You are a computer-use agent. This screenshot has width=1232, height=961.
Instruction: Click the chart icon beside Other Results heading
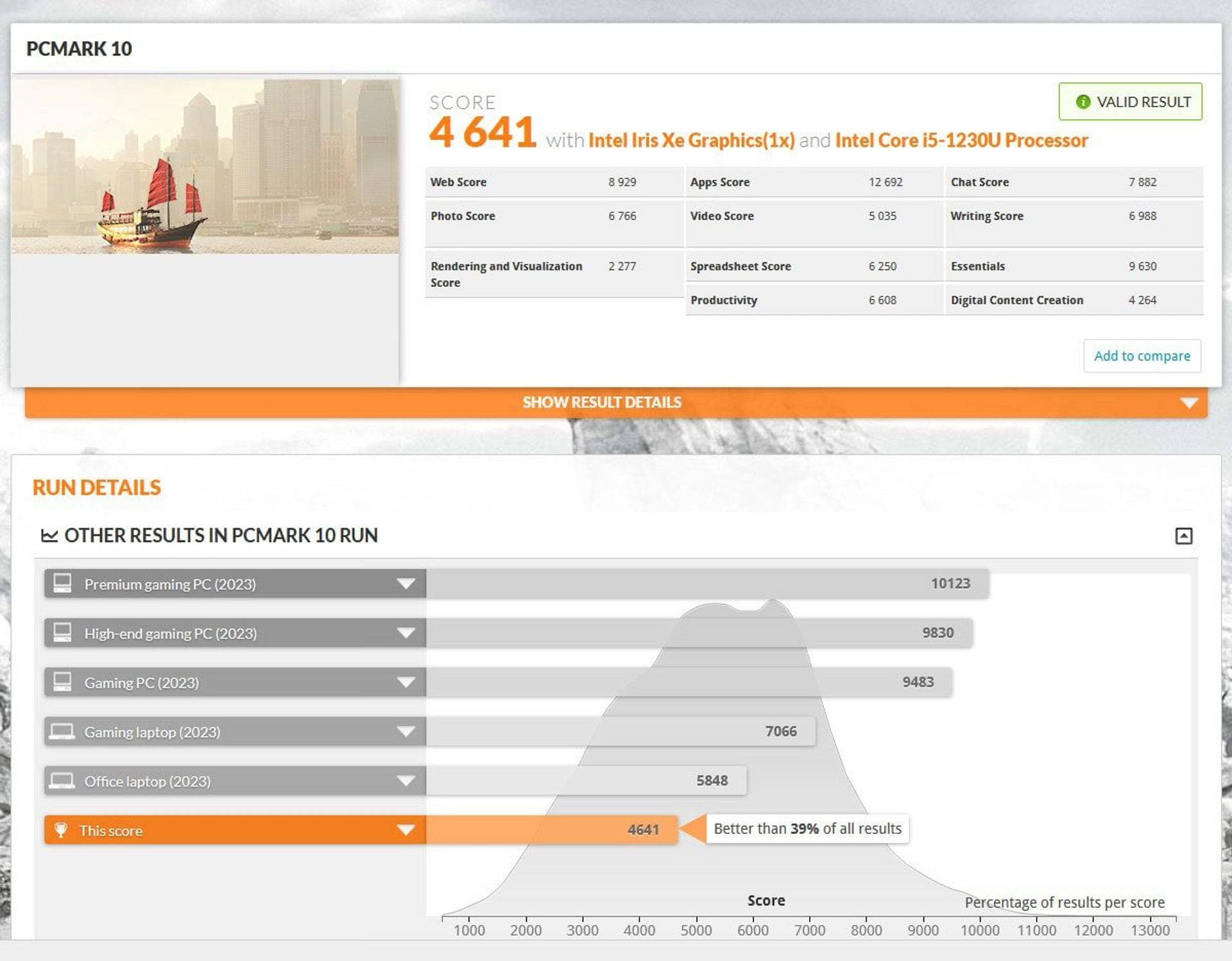click(x=49, y=535)
